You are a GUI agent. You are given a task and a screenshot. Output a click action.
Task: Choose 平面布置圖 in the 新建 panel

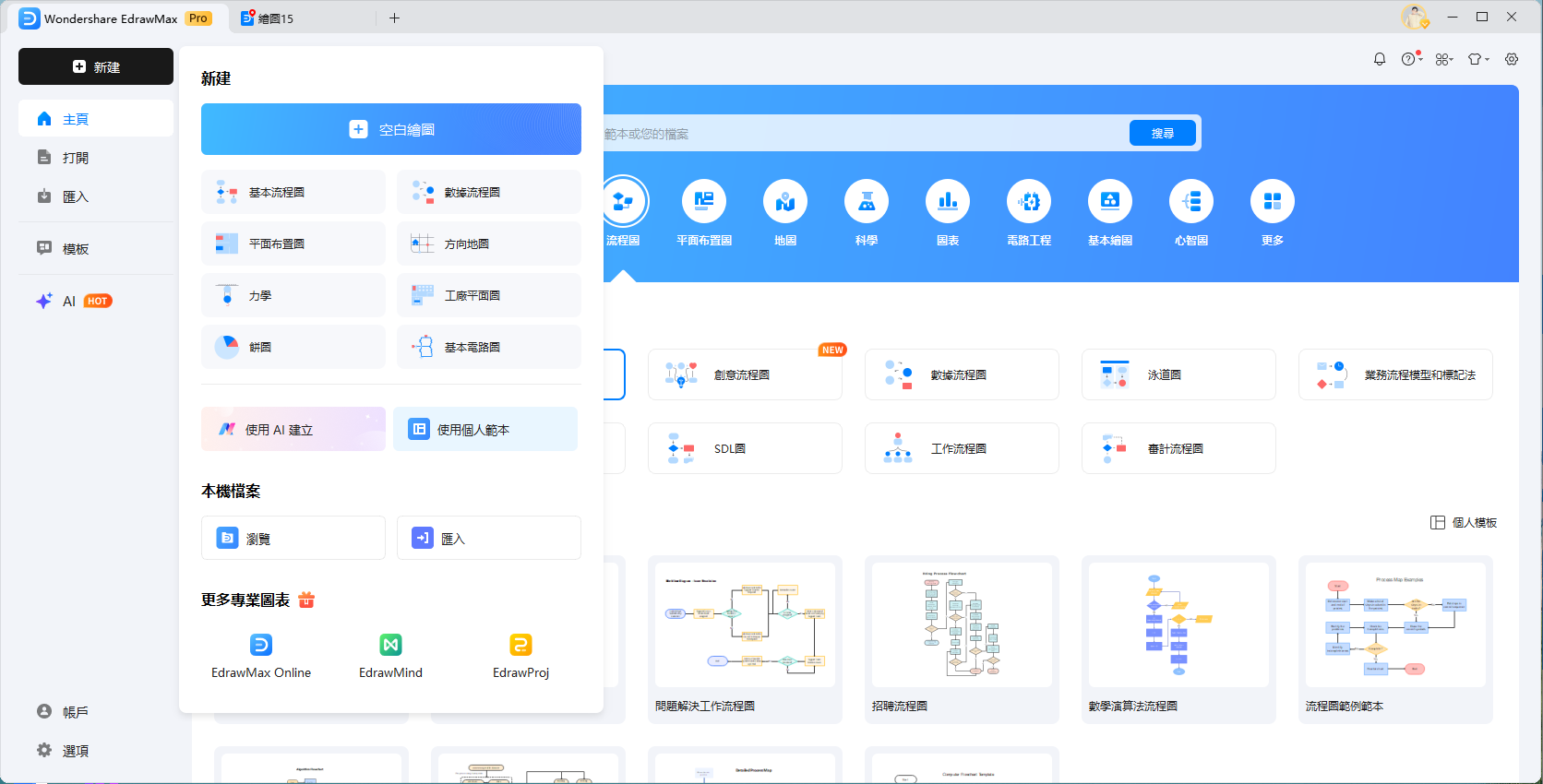click(293, 244)
